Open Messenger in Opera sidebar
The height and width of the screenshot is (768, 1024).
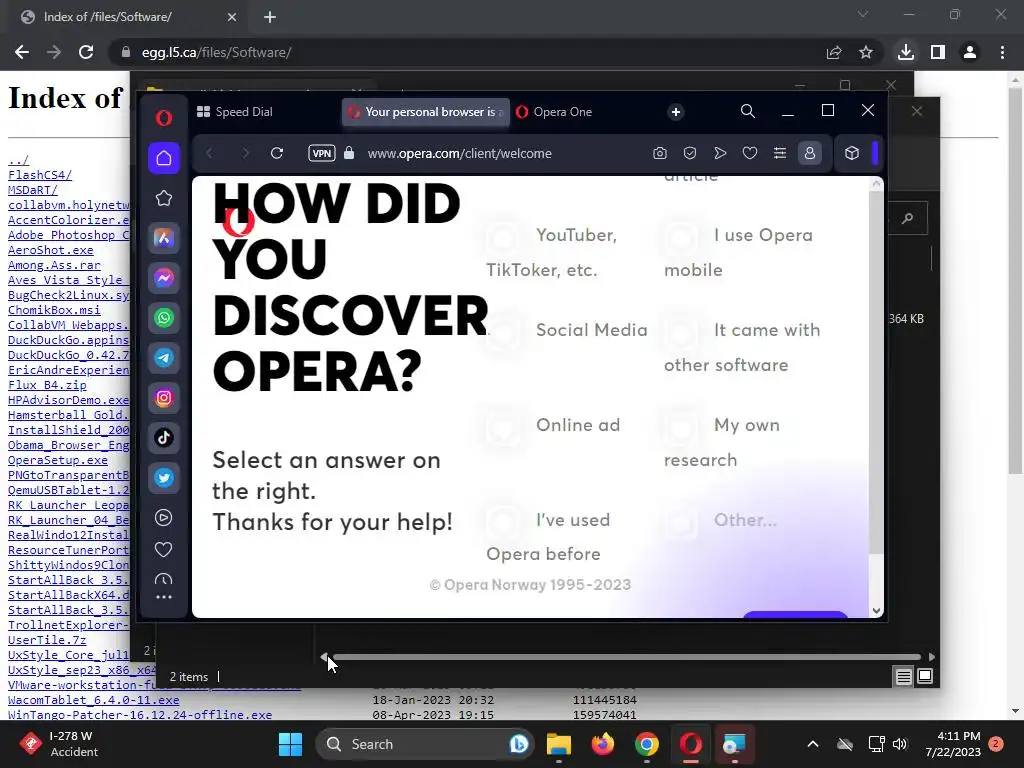click(164, 278)
